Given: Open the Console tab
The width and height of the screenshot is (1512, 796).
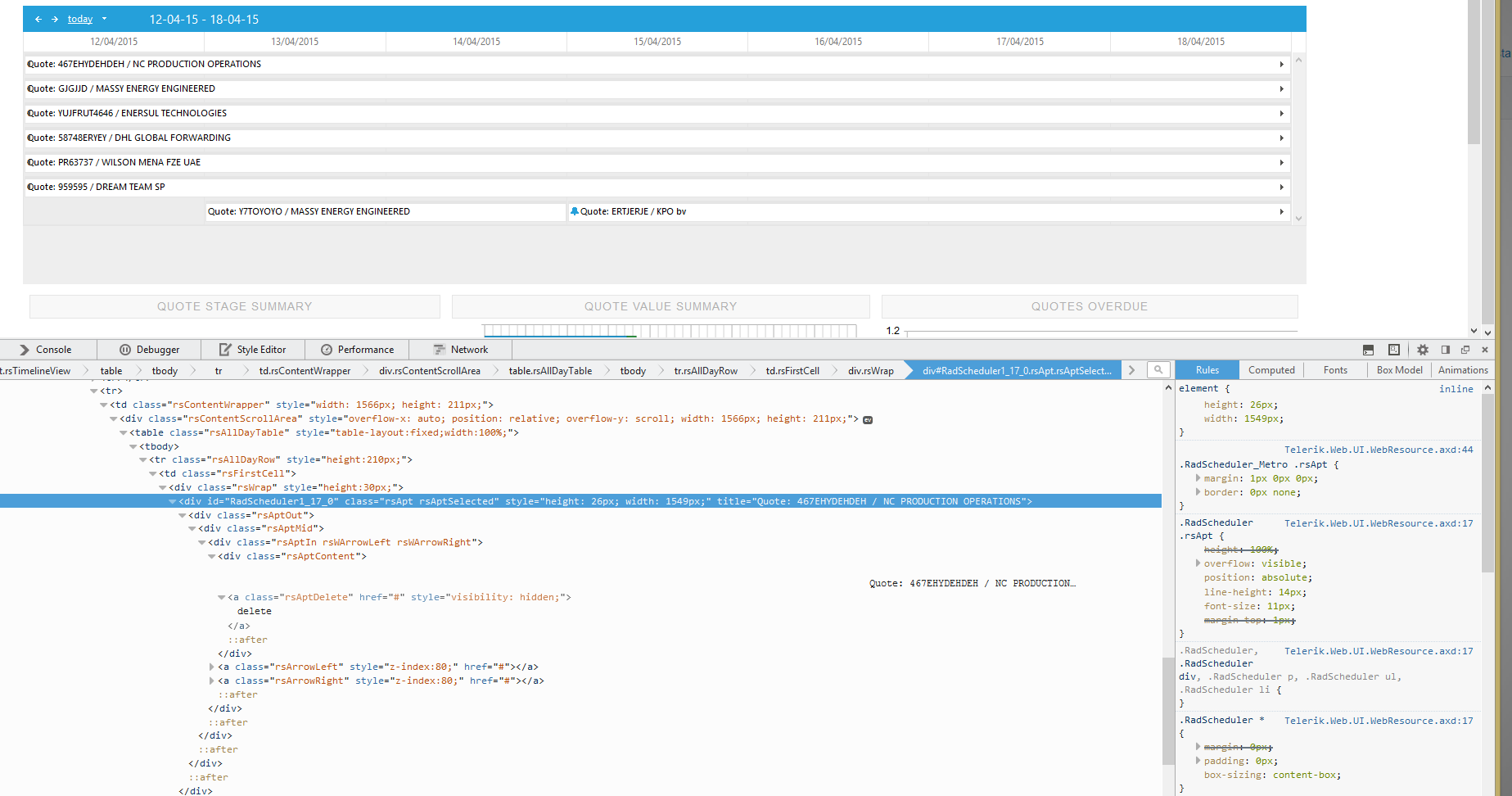Looking at the screenshot, I should click(46, 350).
